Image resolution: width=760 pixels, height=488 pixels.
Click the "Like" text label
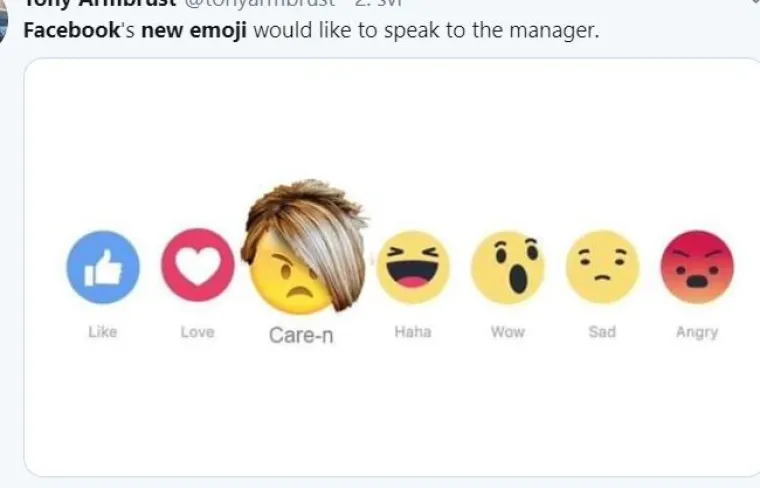pyautogui.click(x=103, y=332)
